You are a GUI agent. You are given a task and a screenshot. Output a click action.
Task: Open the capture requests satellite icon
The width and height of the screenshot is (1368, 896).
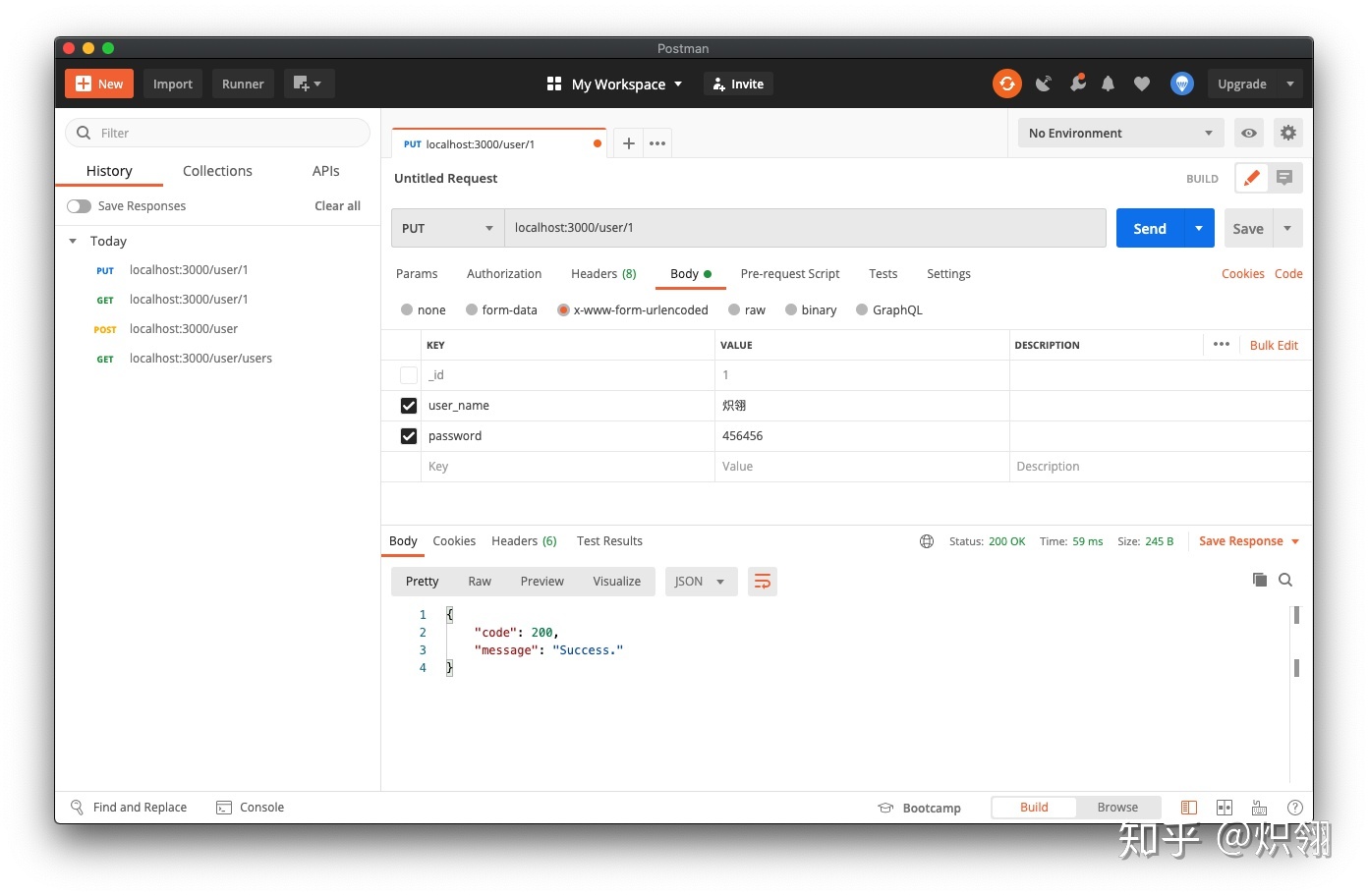tap(1044, 84)
